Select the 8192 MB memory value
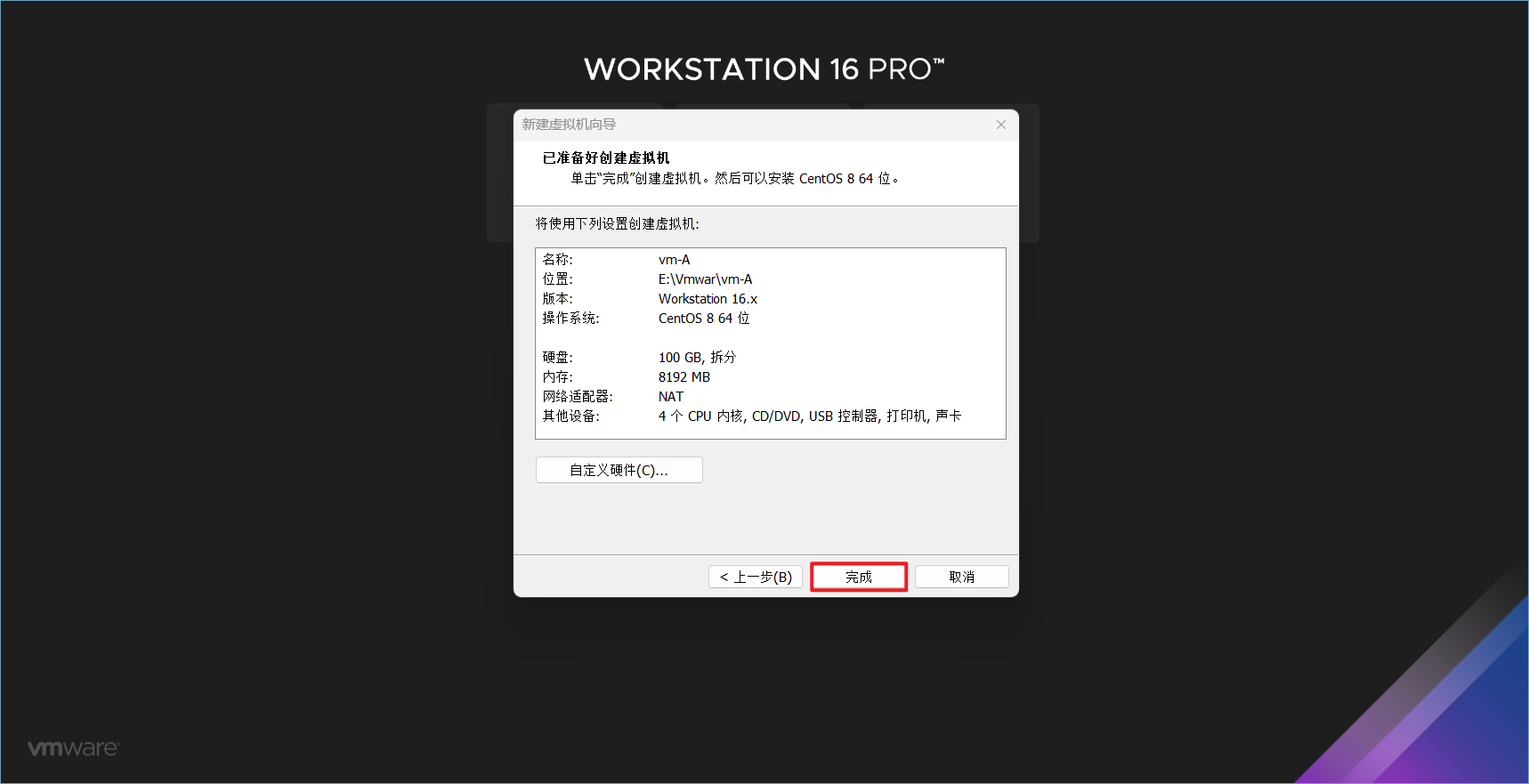Screen dimensions: 1529x784 684,377
